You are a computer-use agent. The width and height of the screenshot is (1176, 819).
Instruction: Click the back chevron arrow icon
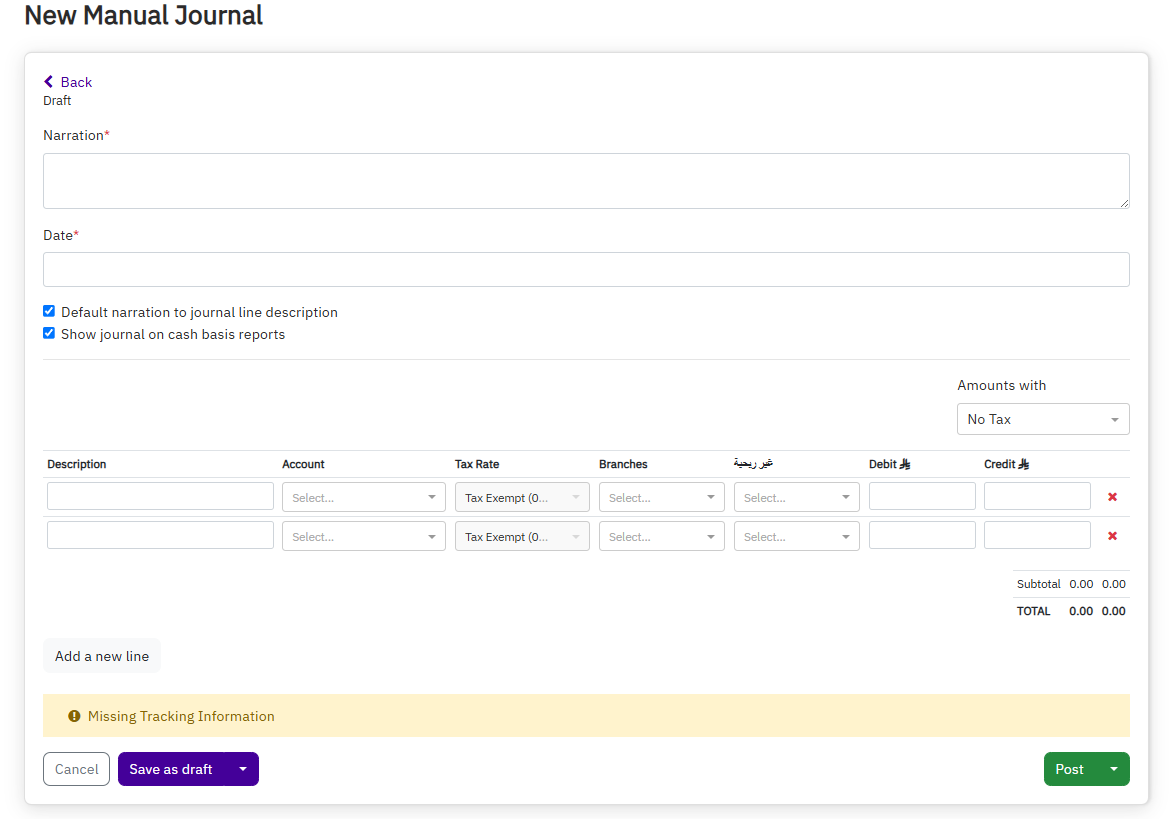[x=46, y=81]
